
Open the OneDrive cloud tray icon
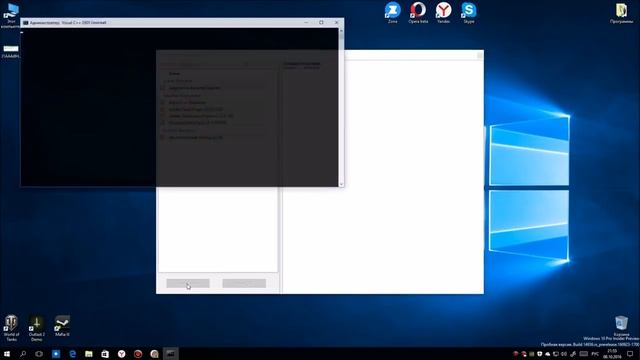click(547, 354)
